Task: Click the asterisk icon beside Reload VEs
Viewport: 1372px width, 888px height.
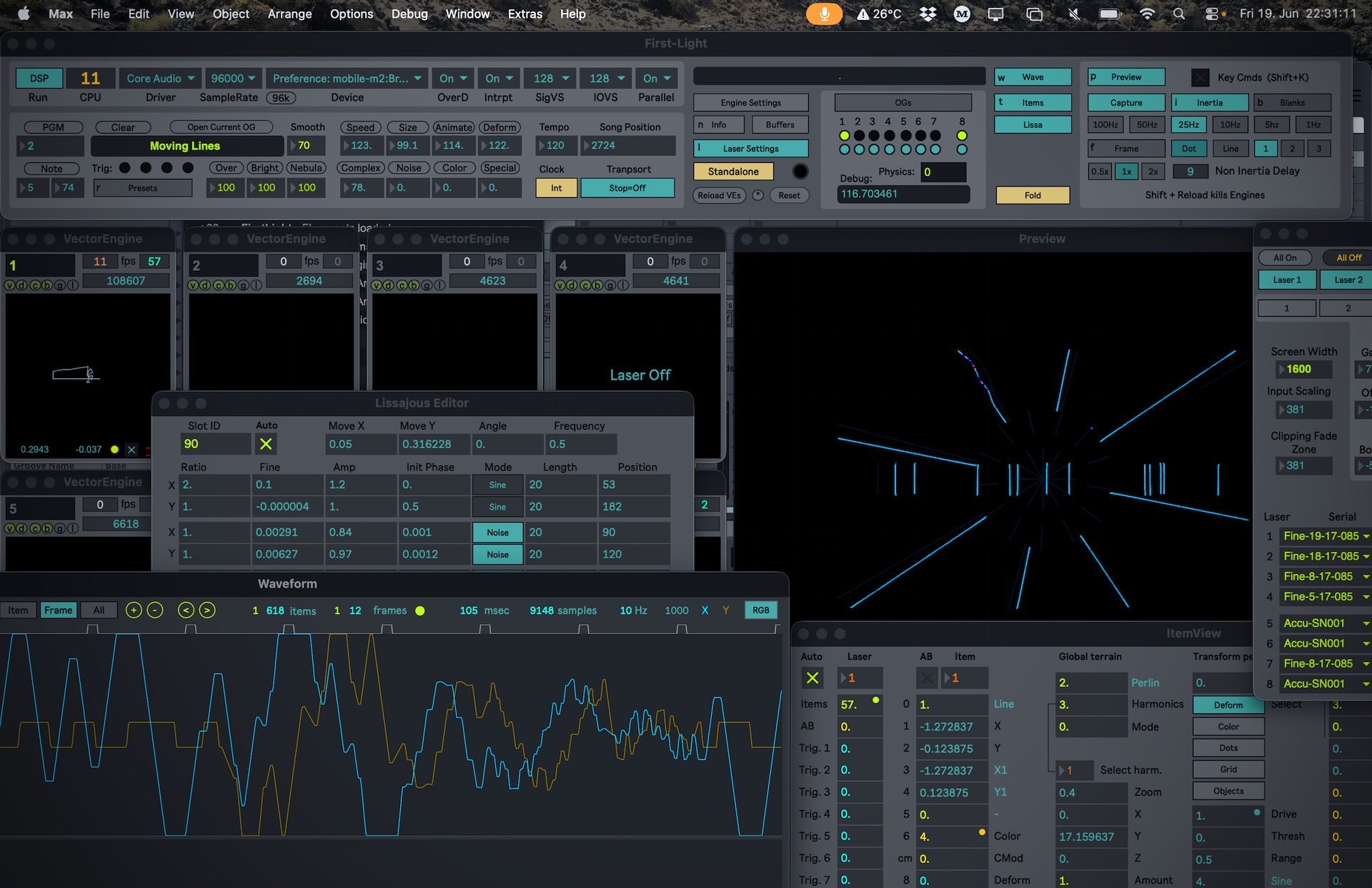Action: (x=758, y=195)
